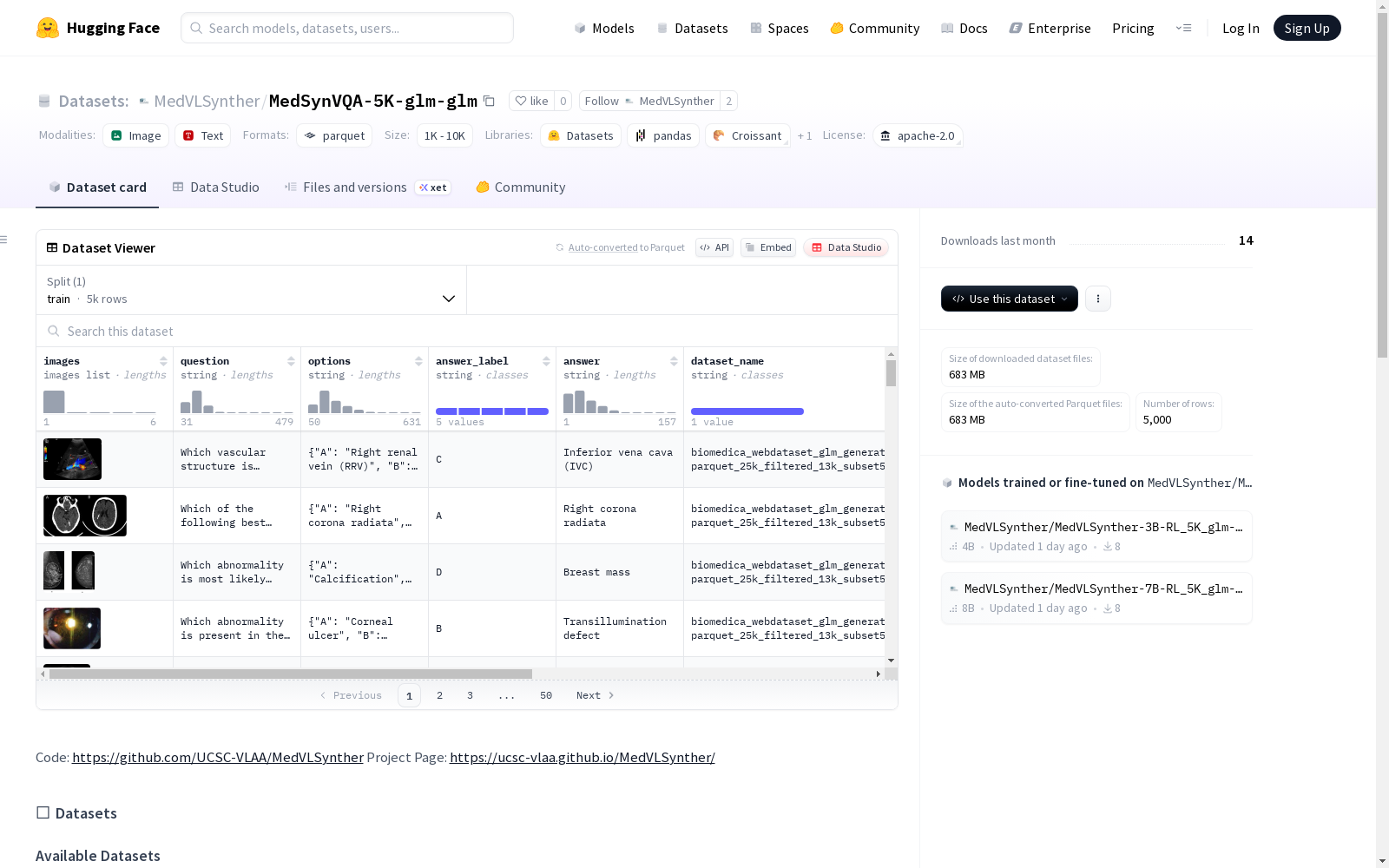Screen dimensions: 1389x868
Task: Click the sort icon on question column
Action: click(291, 361)
